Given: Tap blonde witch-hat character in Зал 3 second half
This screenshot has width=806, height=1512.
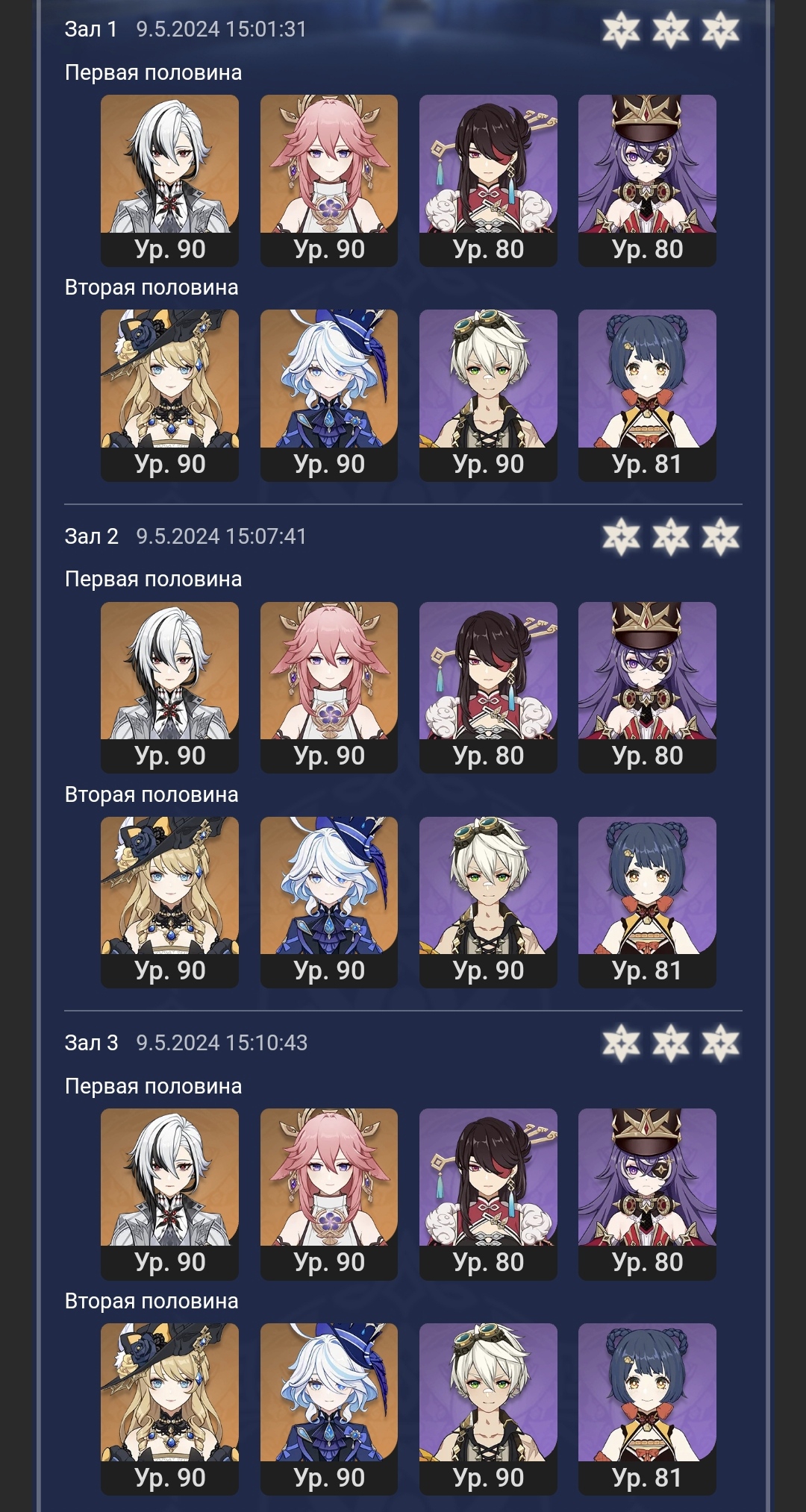Looking at the screenshot, I should [169, 1409].
